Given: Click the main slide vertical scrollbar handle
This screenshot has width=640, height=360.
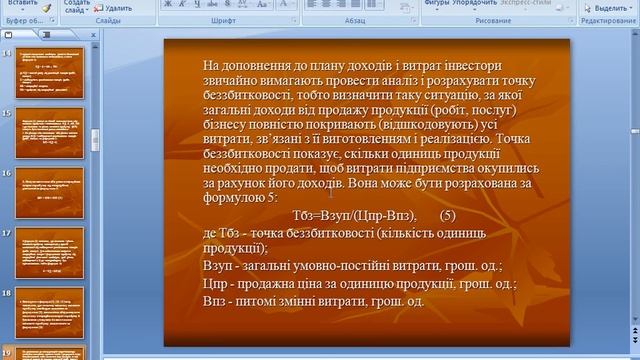Looking at the screenshot, I should (635, 131).
